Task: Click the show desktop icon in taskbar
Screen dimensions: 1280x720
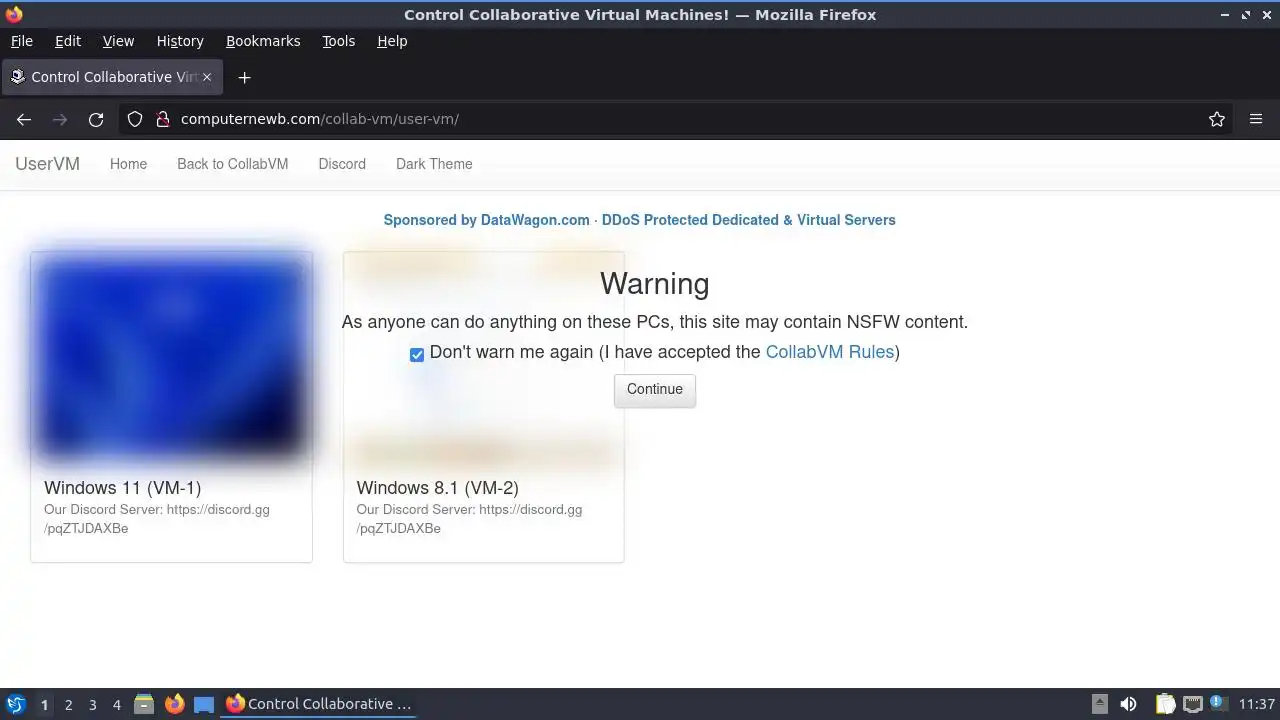Action: pyautogui.click(x=204, y=704)
